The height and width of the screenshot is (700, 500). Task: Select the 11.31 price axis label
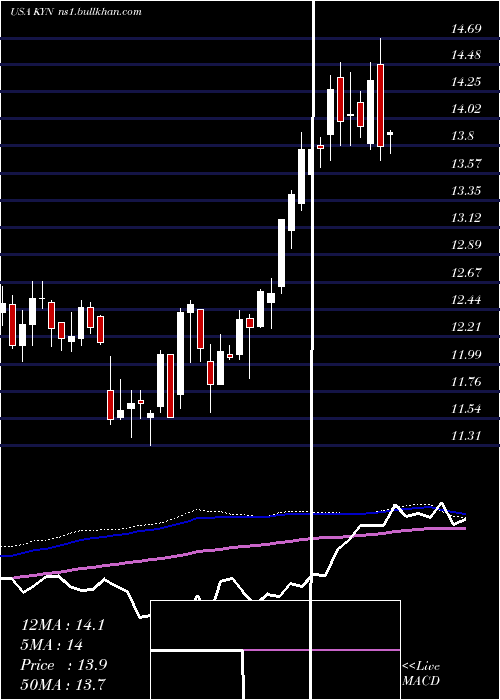tap(466, 435)
